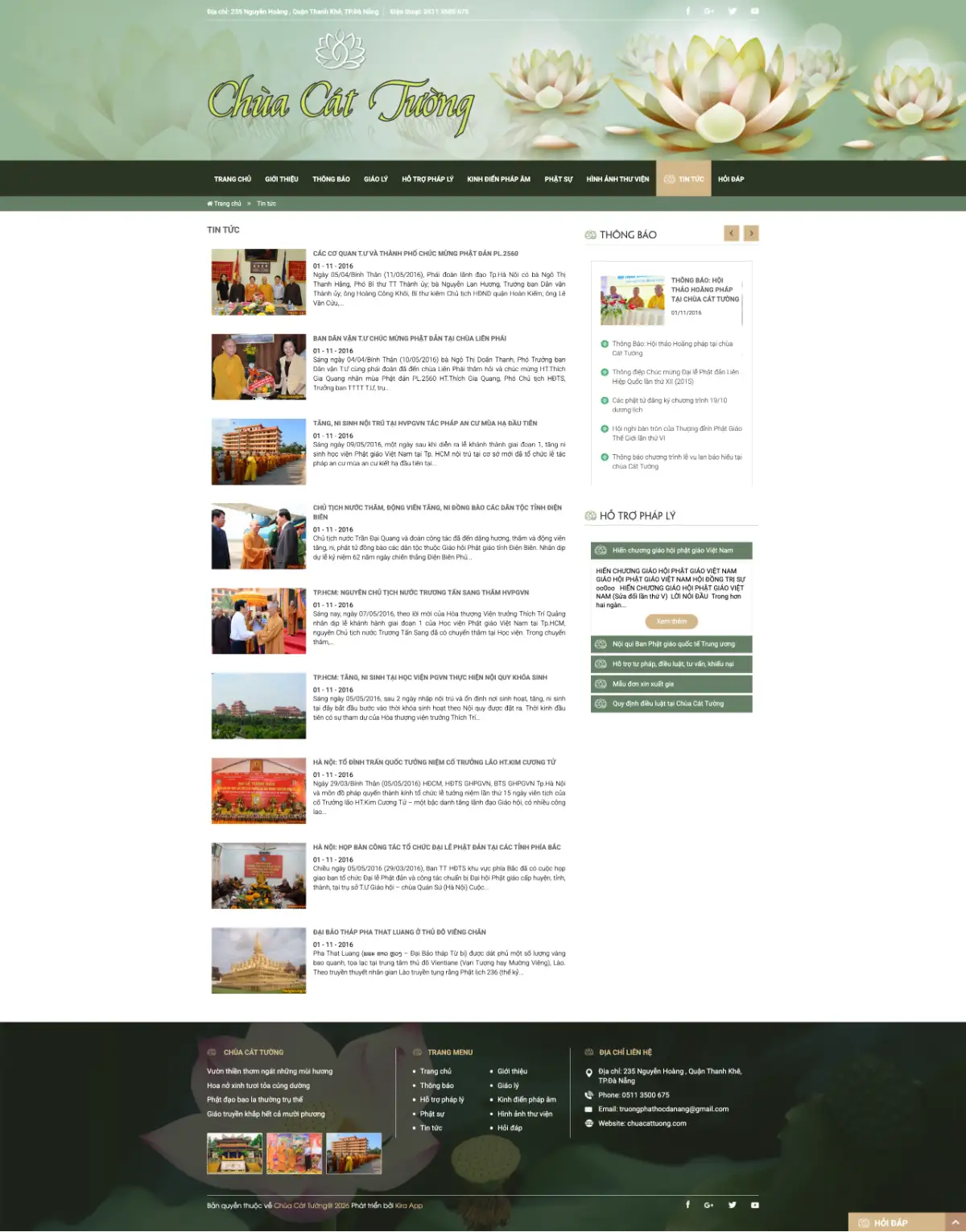Screen dimensions: 966x1232
Task: Click the YouTube icon in the footer
Action: [x=754, y=1205]
